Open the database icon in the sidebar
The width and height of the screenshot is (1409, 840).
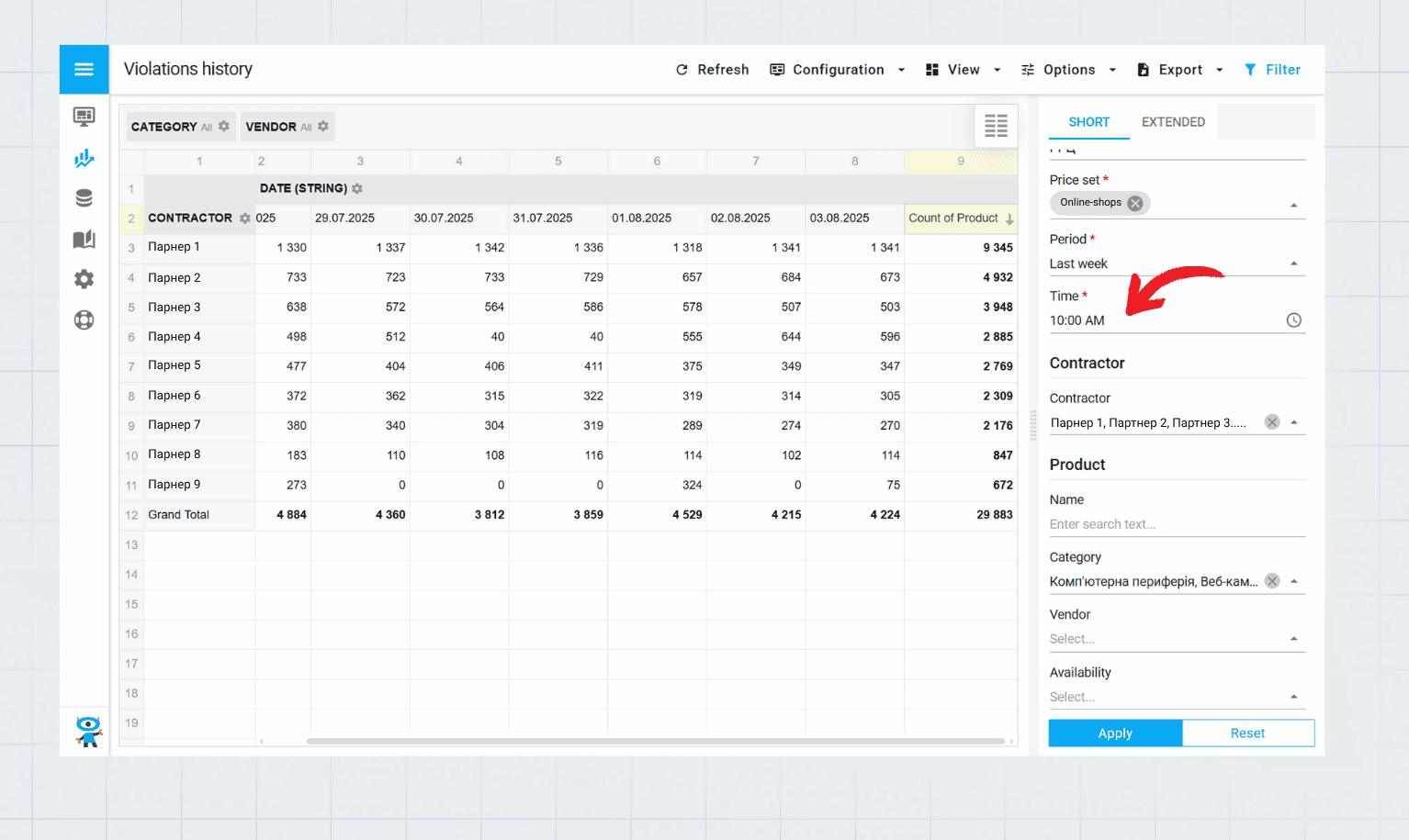[x=84, y=197]
